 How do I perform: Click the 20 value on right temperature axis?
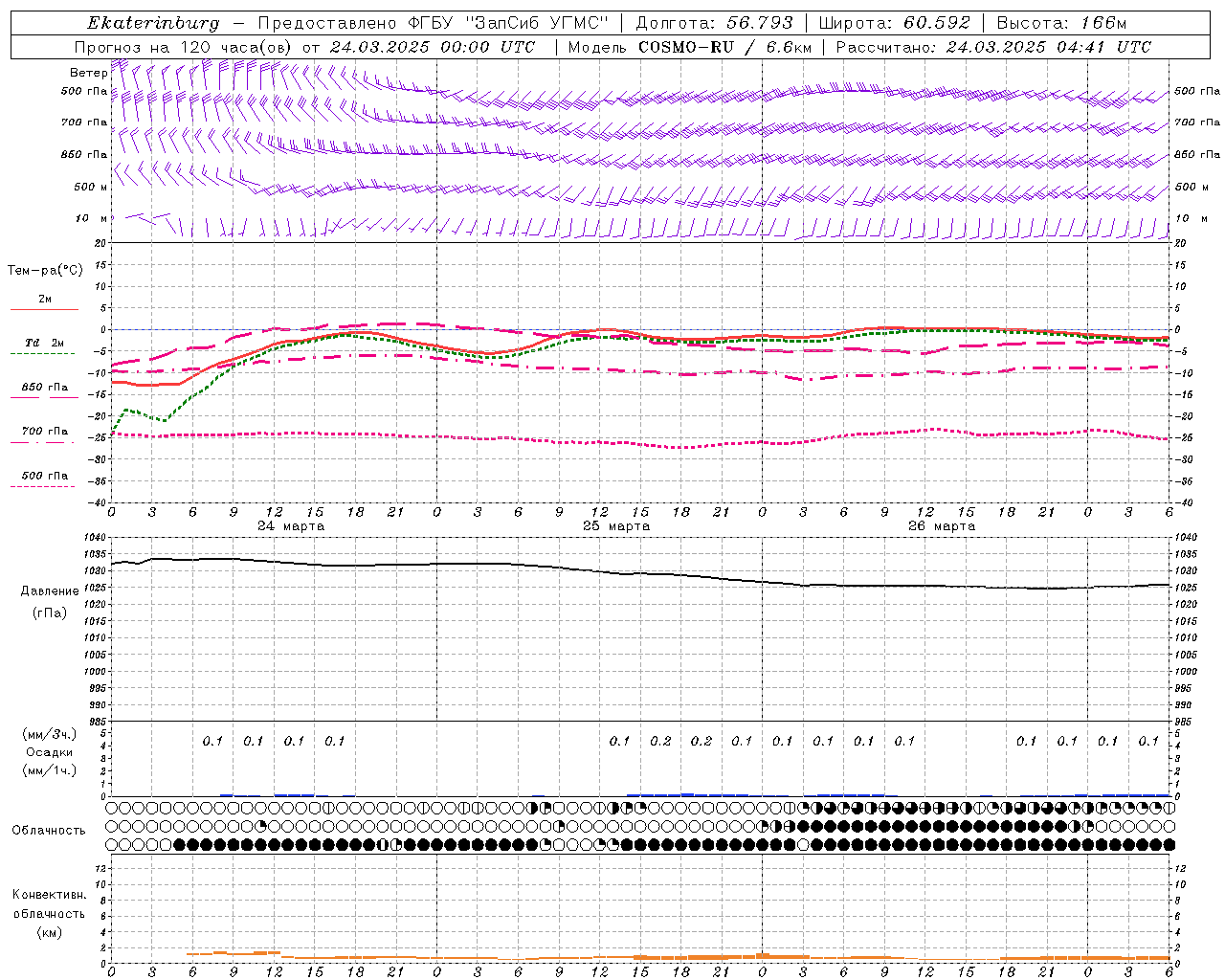[1180, 243]
